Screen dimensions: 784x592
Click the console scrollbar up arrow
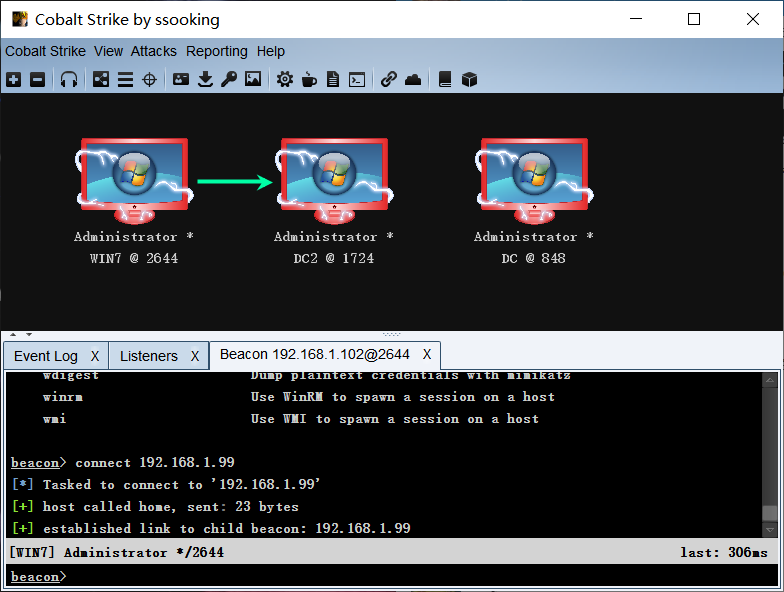(770, 380)
